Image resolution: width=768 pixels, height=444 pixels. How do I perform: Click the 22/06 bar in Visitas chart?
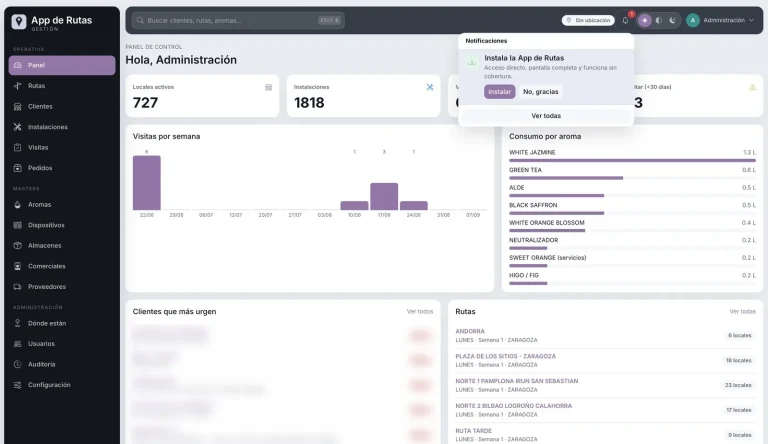coord(147,183)
